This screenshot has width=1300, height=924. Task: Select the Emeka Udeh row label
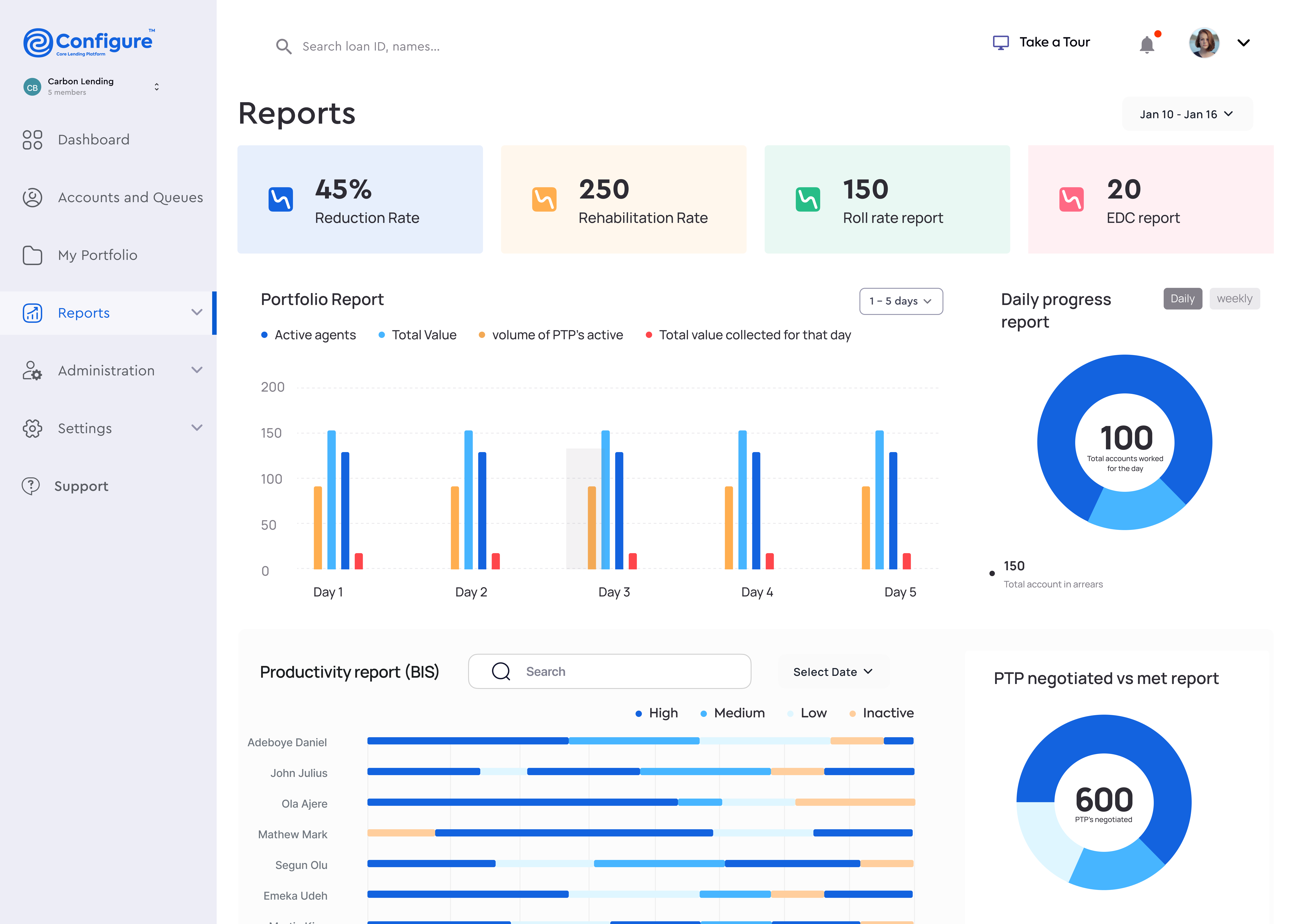pos(295,896)
